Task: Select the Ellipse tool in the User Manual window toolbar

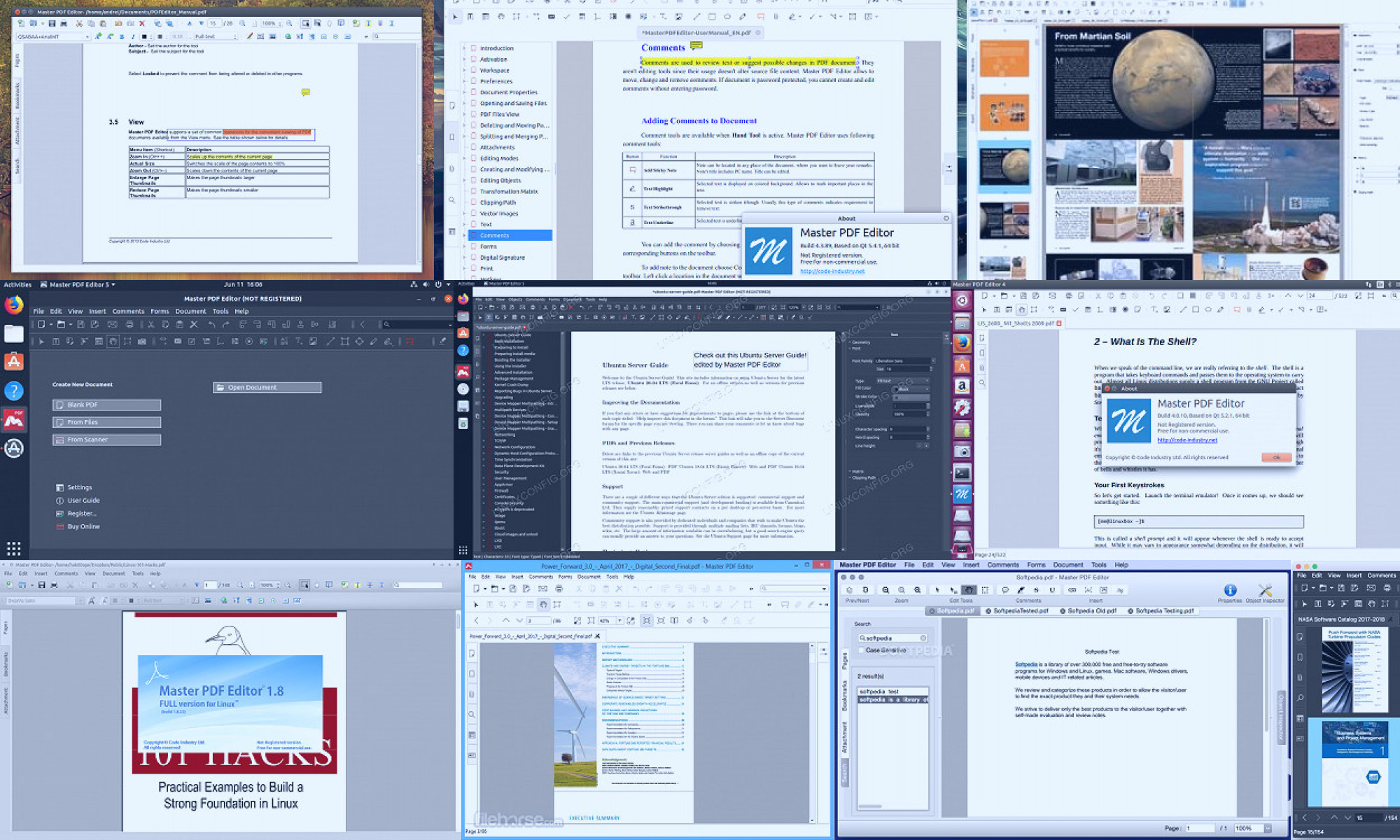Action: pos(727,17)
